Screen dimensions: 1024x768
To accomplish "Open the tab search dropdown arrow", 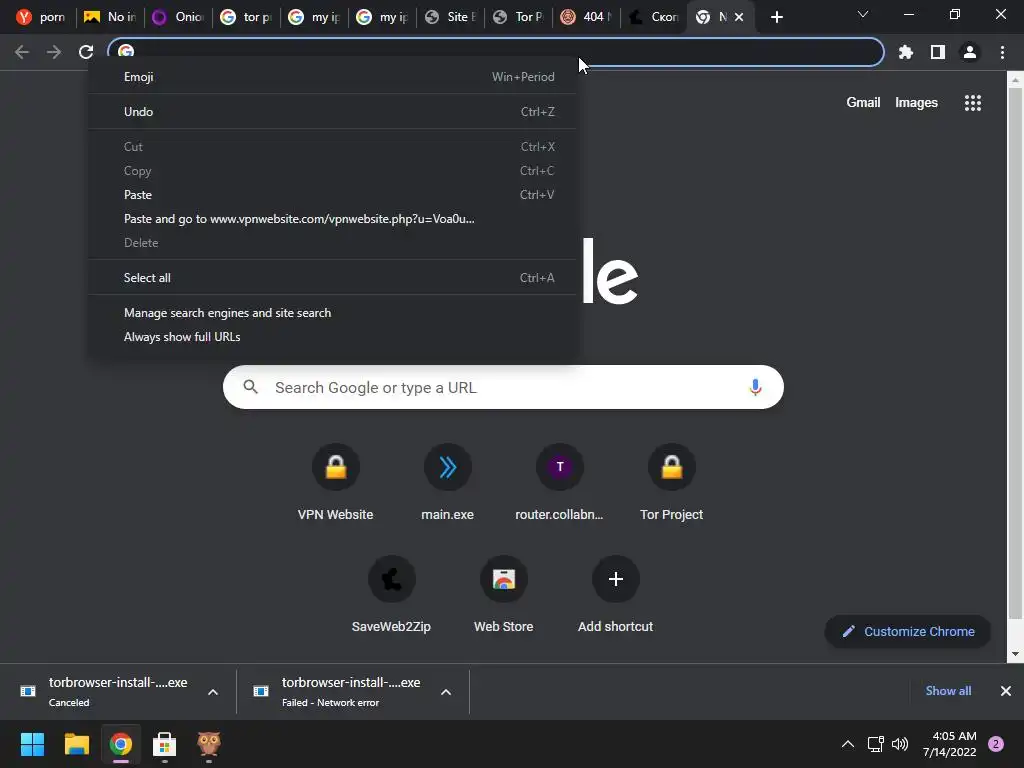I will pos(863,14).
